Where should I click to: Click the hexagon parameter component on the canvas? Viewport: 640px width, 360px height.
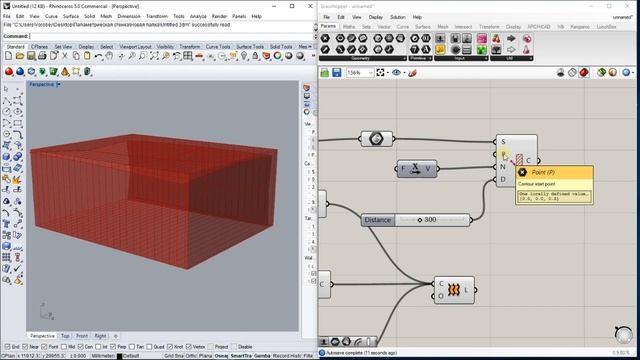[376, 139]
